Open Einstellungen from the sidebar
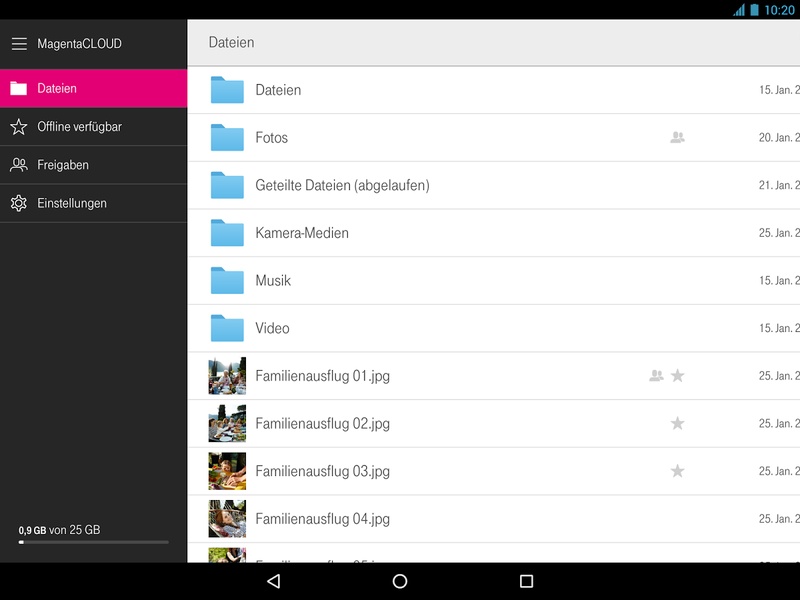The height and width of the screenshot is (600, 800). [93, 203]
